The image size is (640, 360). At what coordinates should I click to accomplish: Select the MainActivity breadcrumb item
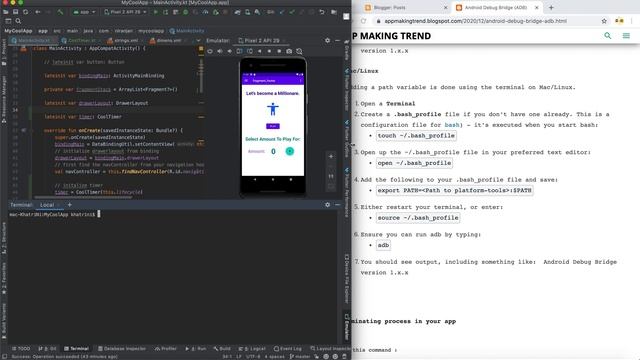187,31
